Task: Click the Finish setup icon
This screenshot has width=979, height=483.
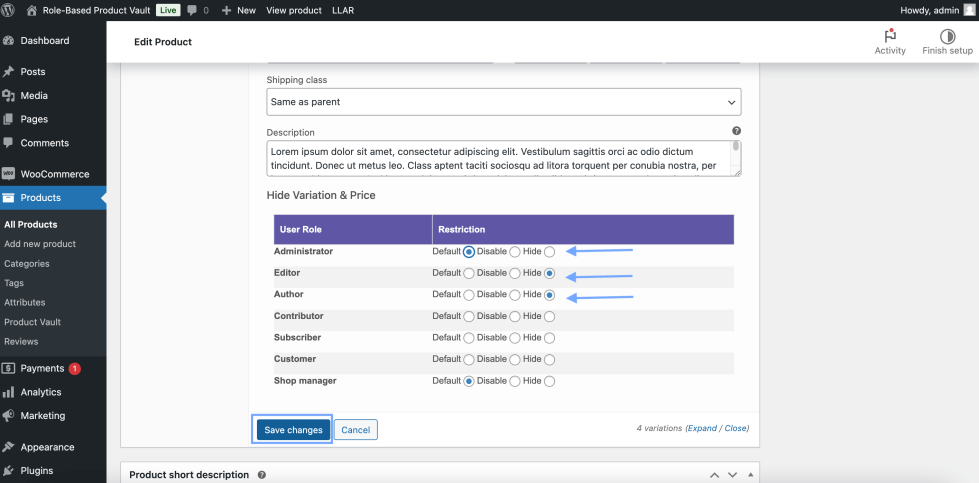Action: [x=947, y=37]
